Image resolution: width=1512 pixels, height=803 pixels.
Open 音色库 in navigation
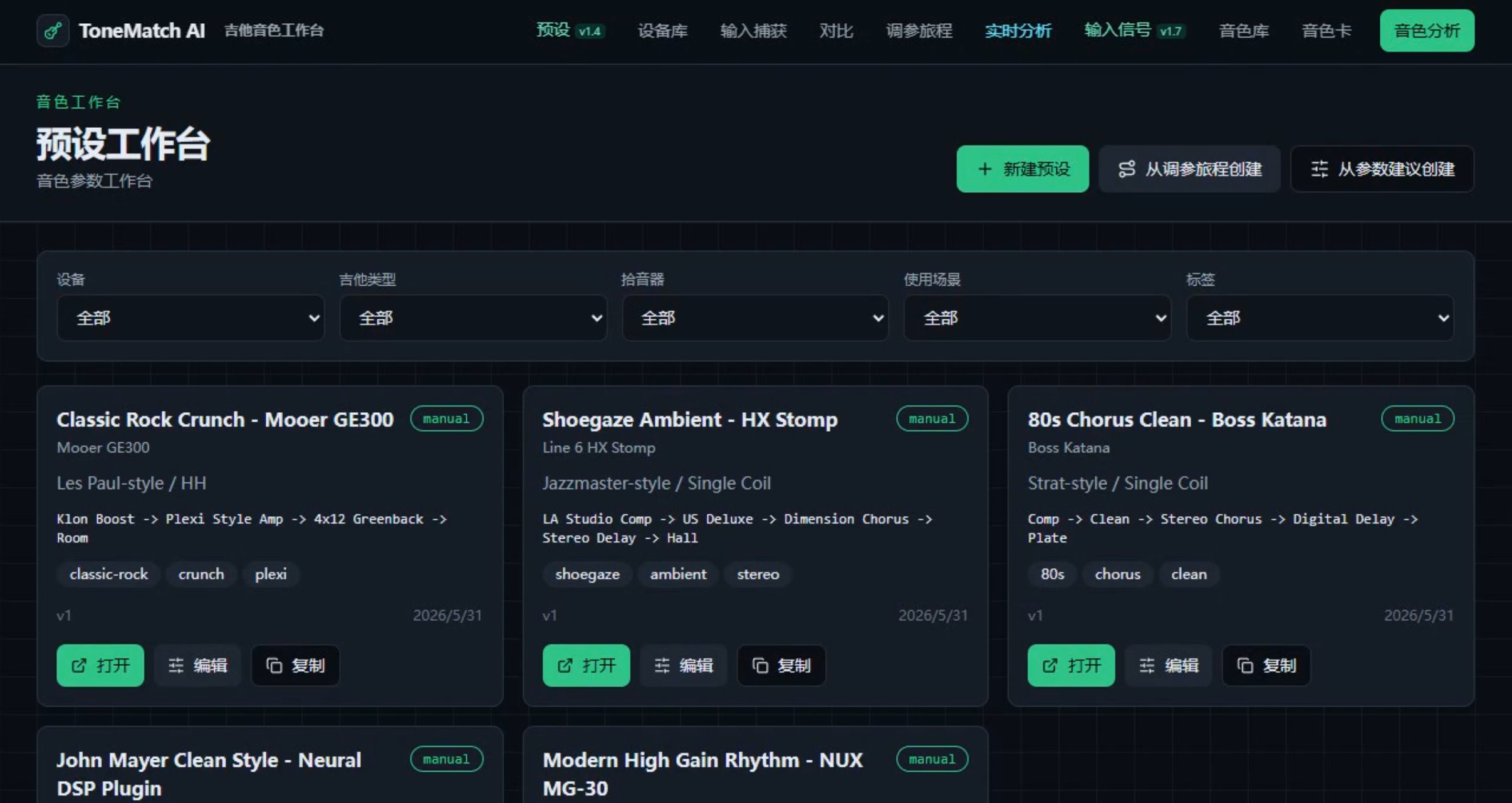point(1244,31)
